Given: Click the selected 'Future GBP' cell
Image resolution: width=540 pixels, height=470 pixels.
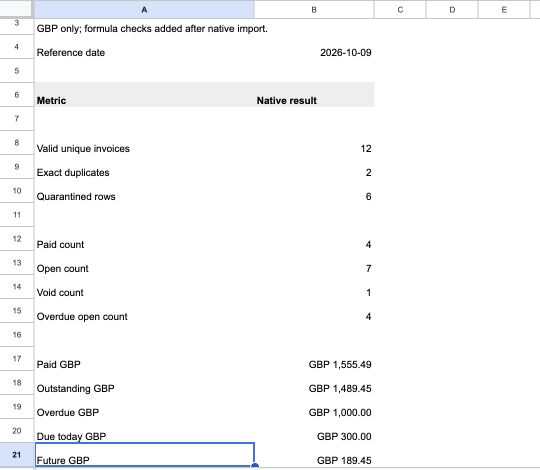Looking at the screenshot, I should [144, 455].
